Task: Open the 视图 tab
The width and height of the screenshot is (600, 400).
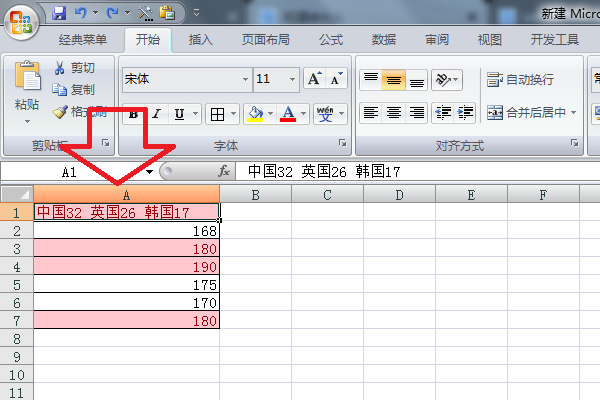Action: (490, 39)
